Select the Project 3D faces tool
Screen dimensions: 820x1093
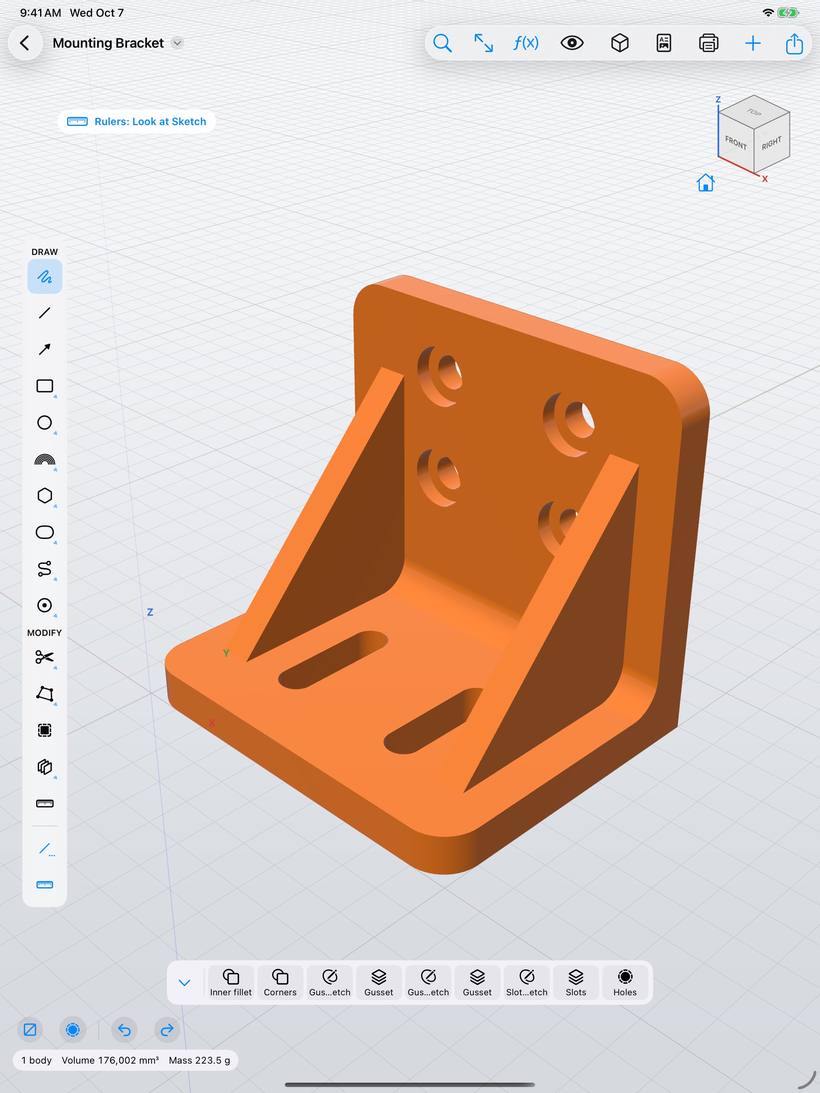pyautogui.click(x=45, y=767)
